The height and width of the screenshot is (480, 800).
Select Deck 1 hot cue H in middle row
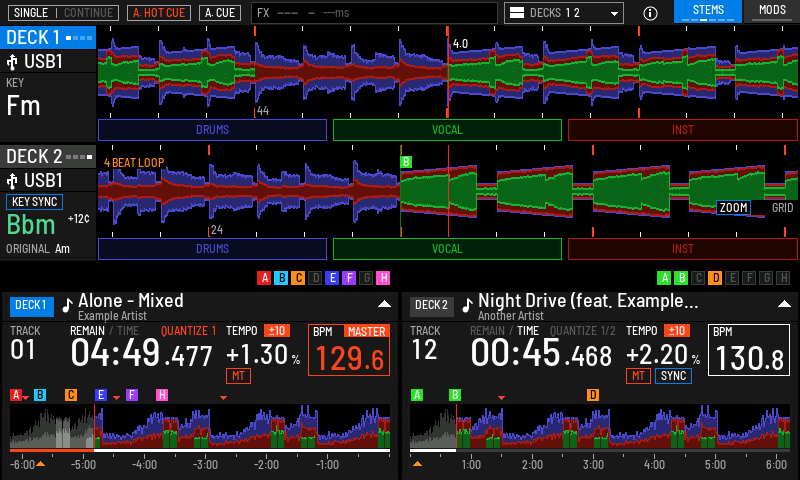pos(383,278)
